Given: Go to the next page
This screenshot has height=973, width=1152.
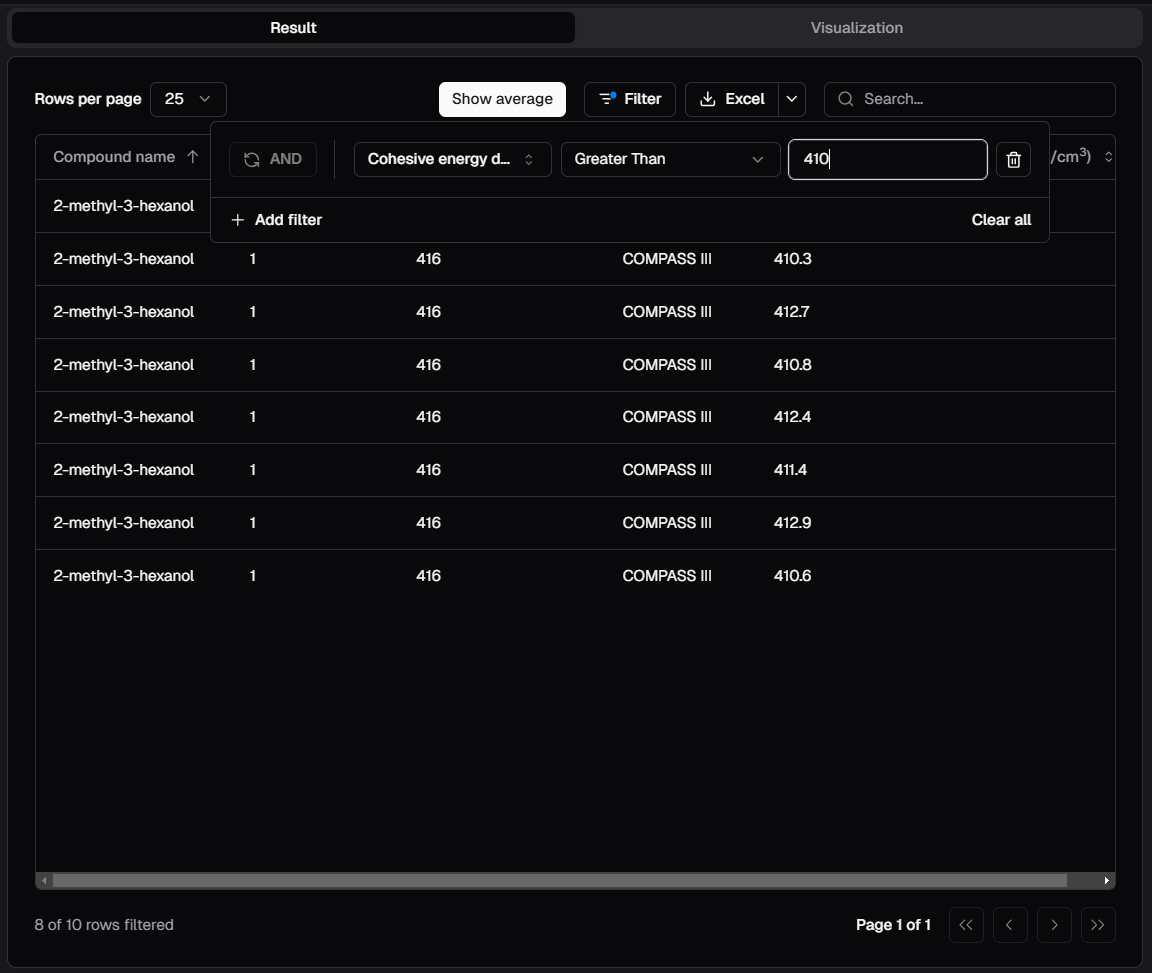Looking at the screenshot, I should click(1054, 925).
